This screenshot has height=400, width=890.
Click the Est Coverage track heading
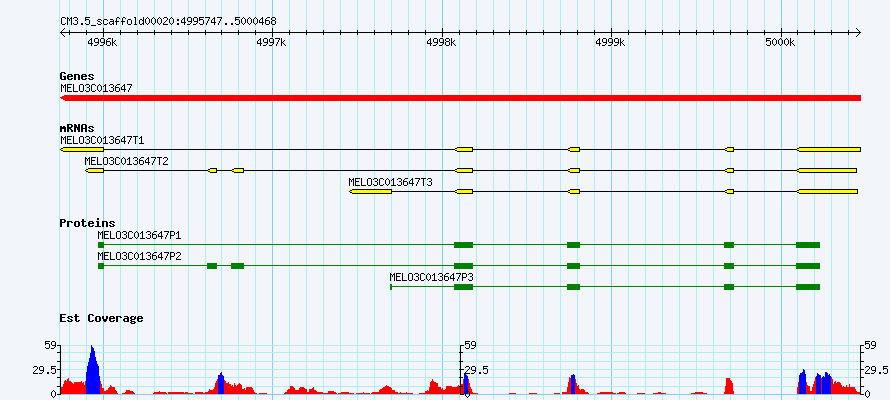(x=102, y=318)
